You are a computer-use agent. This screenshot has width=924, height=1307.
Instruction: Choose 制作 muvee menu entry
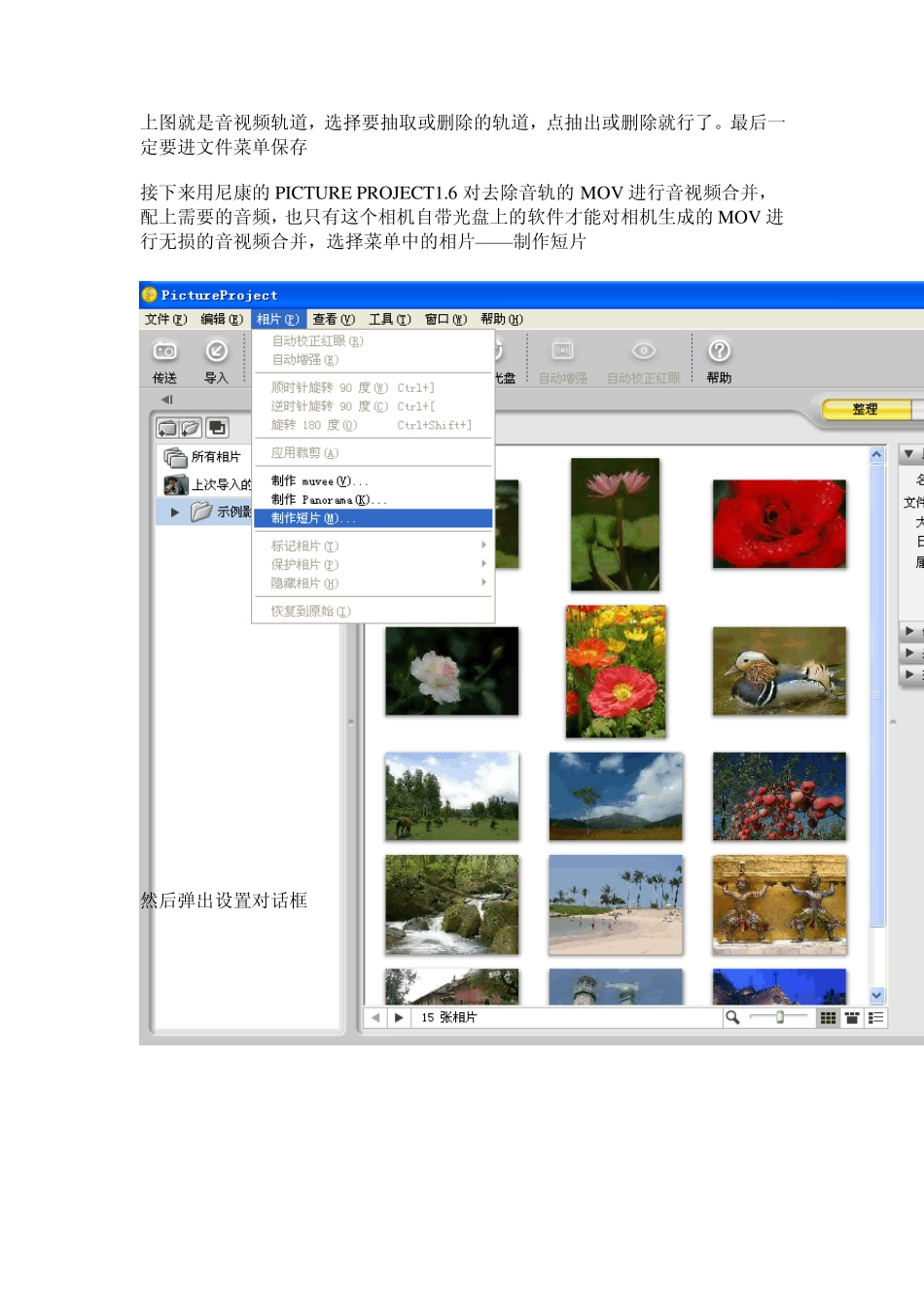(x=373, y=481)
